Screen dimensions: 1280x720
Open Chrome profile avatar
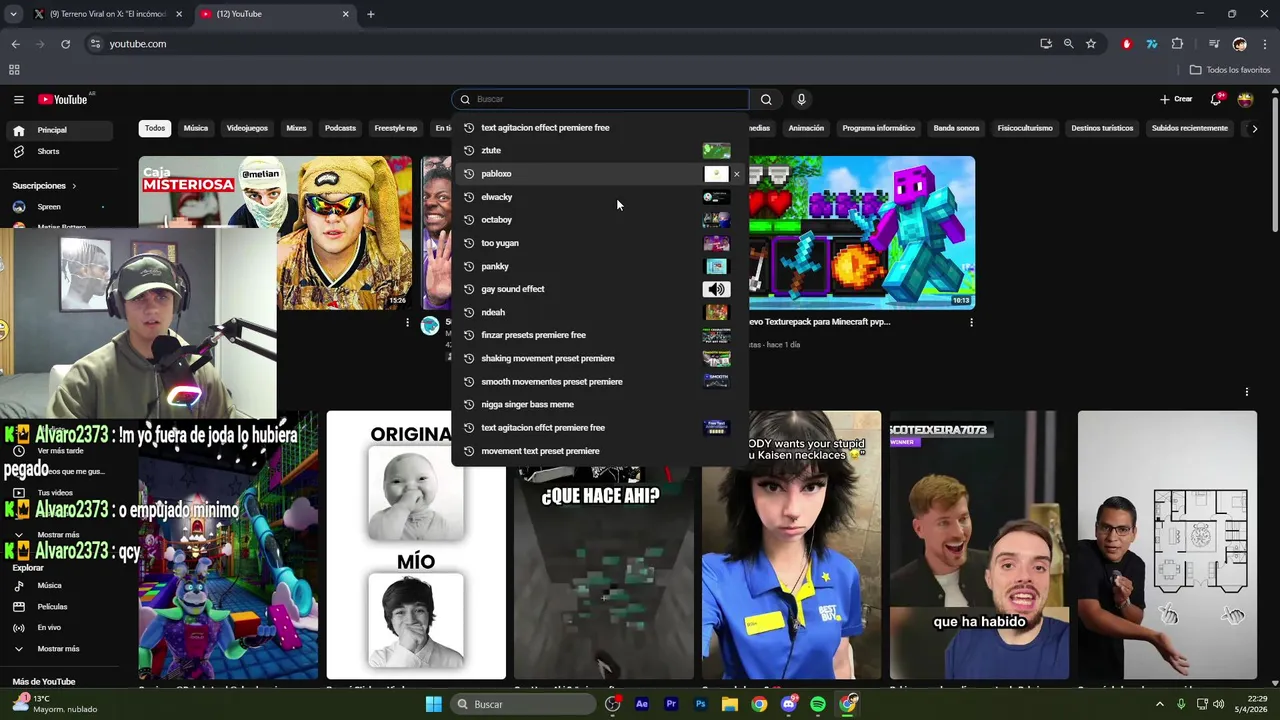click(1240, 44)
